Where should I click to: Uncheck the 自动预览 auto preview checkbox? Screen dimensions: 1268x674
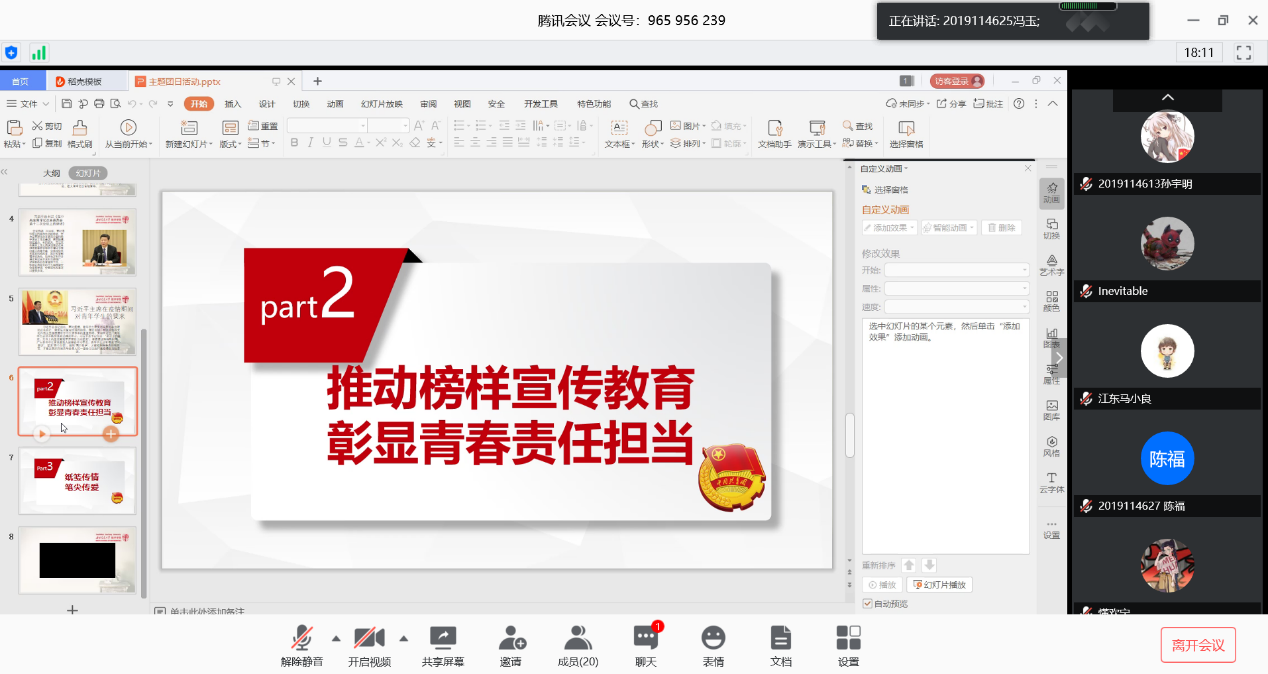tap(867, 604)
